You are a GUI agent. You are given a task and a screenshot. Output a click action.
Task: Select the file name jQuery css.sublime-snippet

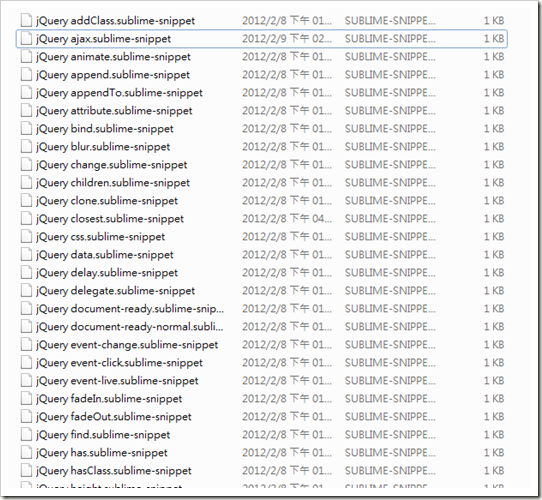pyautogui.click(x=101, y=237)
